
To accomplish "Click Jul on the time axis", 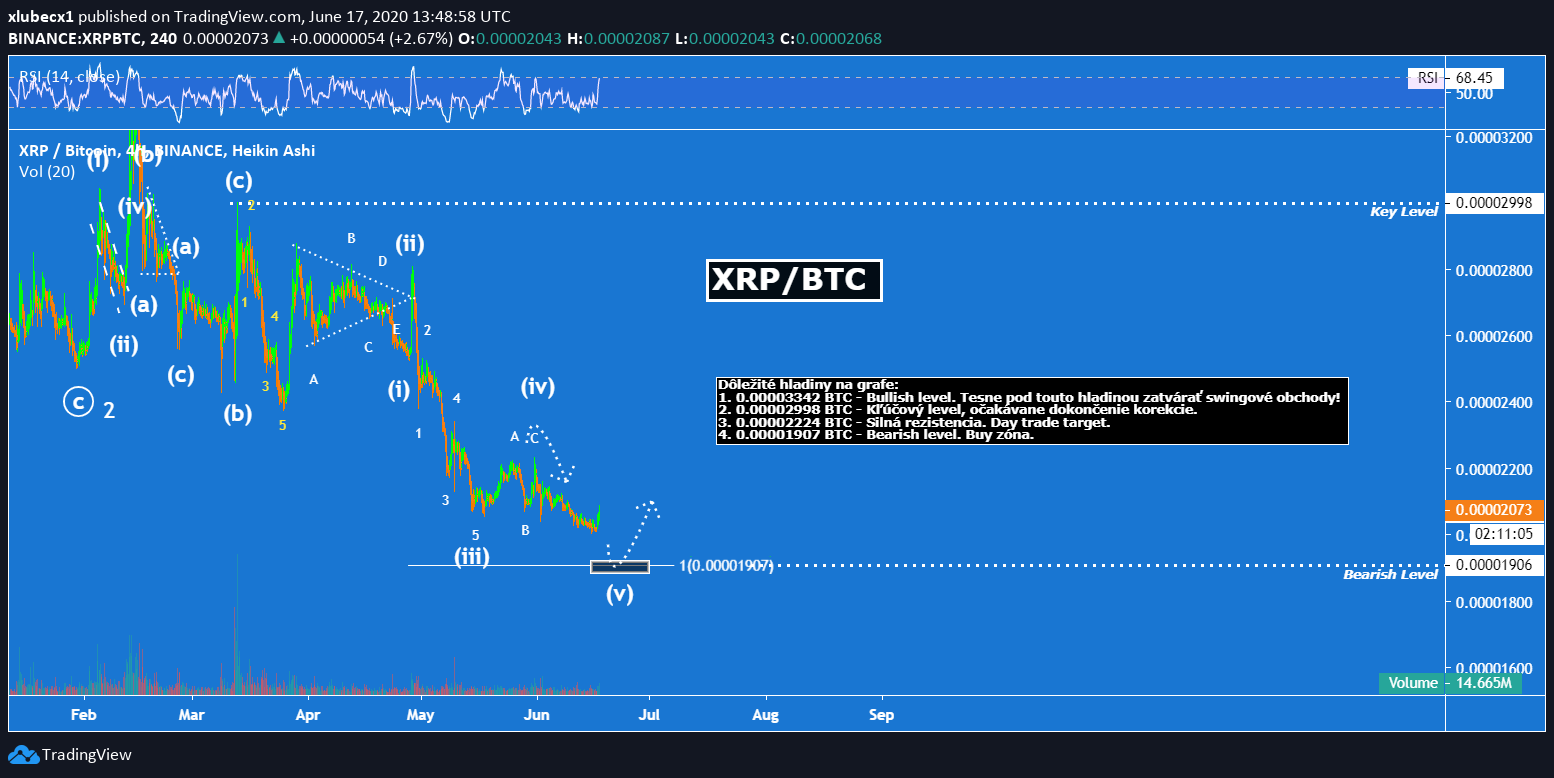I will point(649,715).
